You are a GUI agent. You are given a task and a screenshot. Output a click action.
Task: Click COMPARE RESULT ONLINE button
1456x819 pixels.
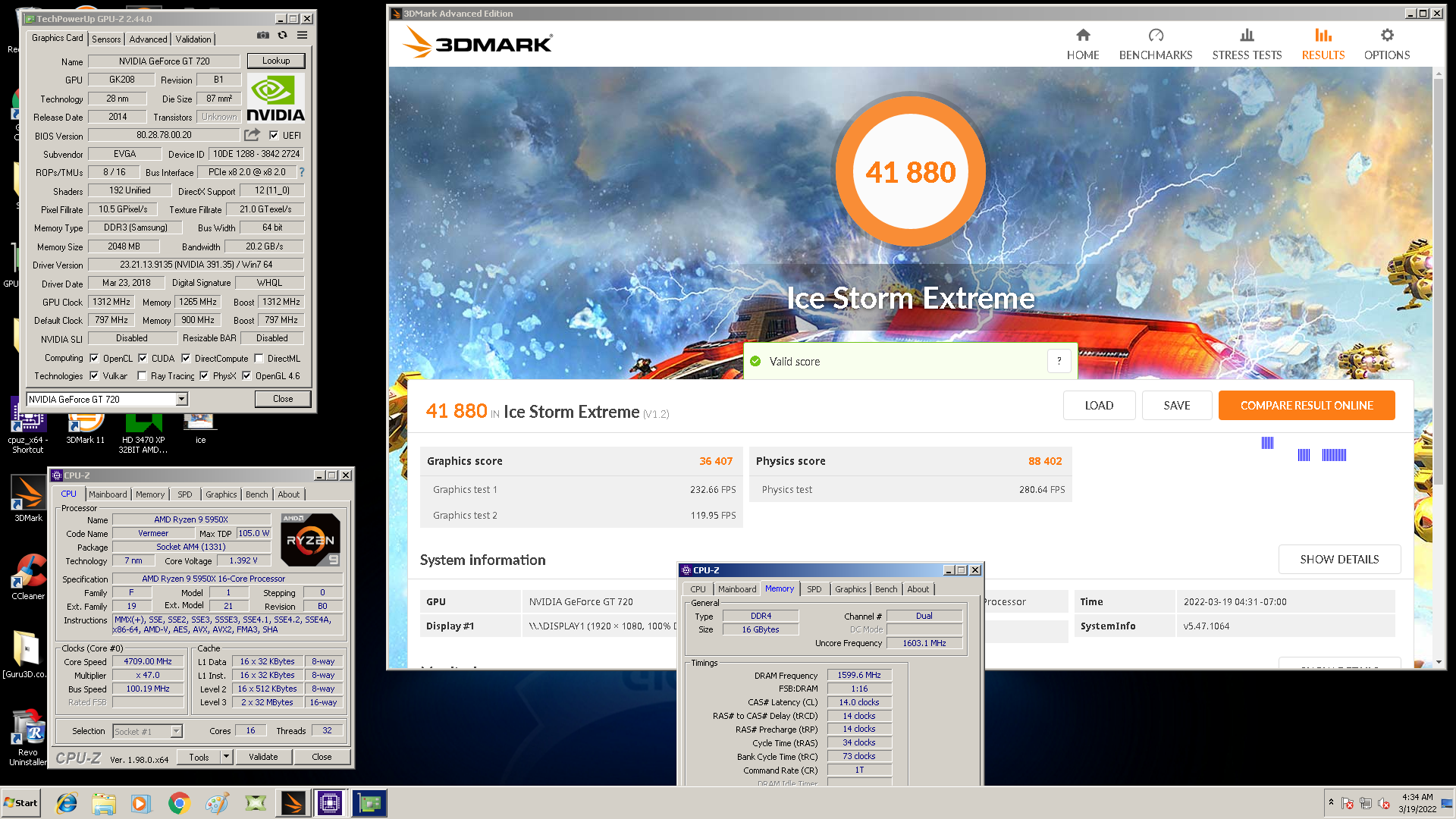(x=1307, y=406)
